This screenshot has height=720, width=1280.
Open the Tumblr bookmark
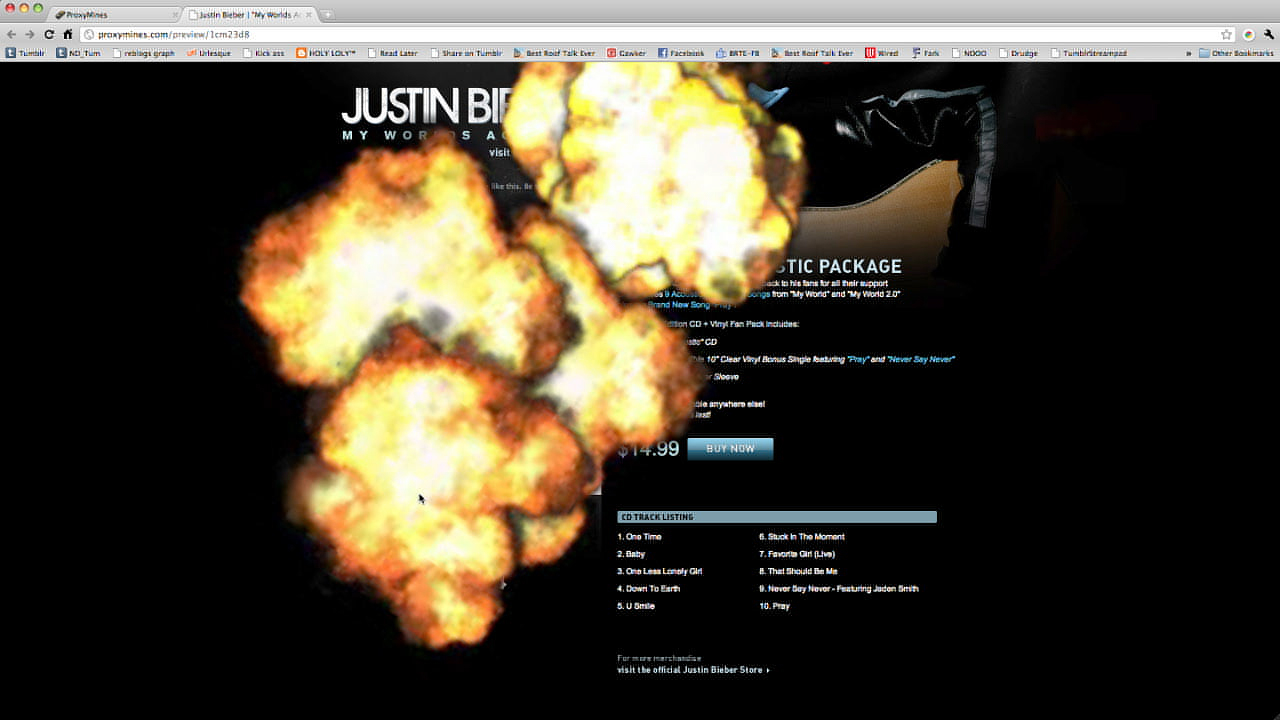(25, 53)
